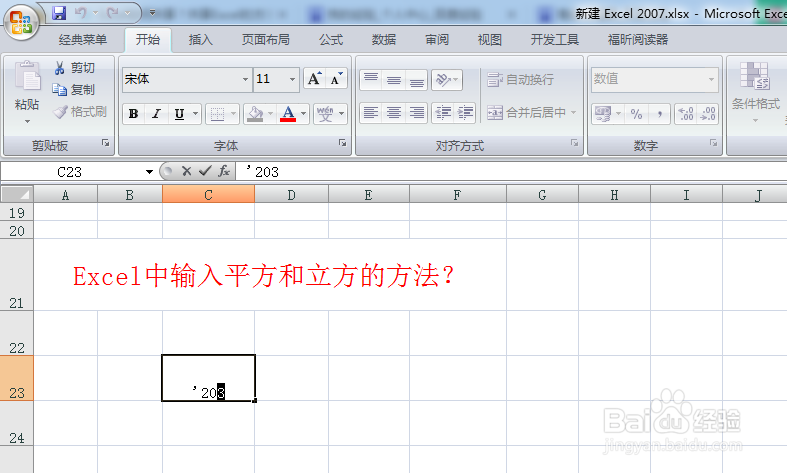Screen dimensions: 787x473
Task: Open alignment 对齐方式 dialog launcher
Action: pyautogui.click(x=575, y=143)
